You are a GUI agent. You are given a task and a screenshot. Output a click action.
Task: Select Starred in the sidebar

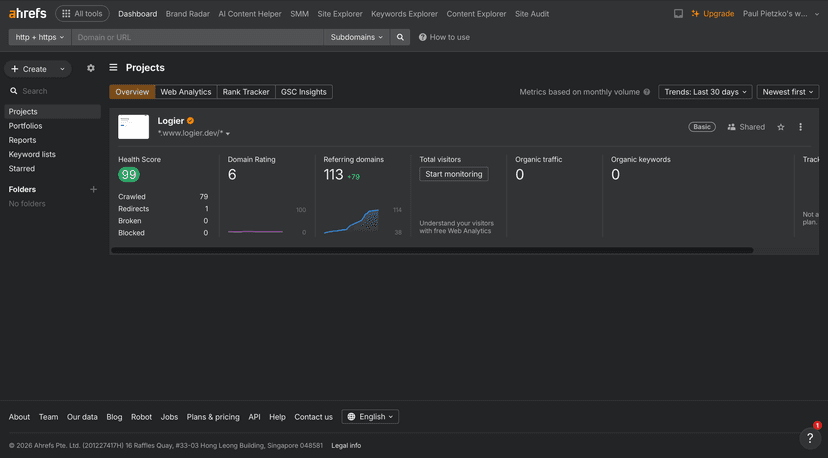[x=22, y=169]
